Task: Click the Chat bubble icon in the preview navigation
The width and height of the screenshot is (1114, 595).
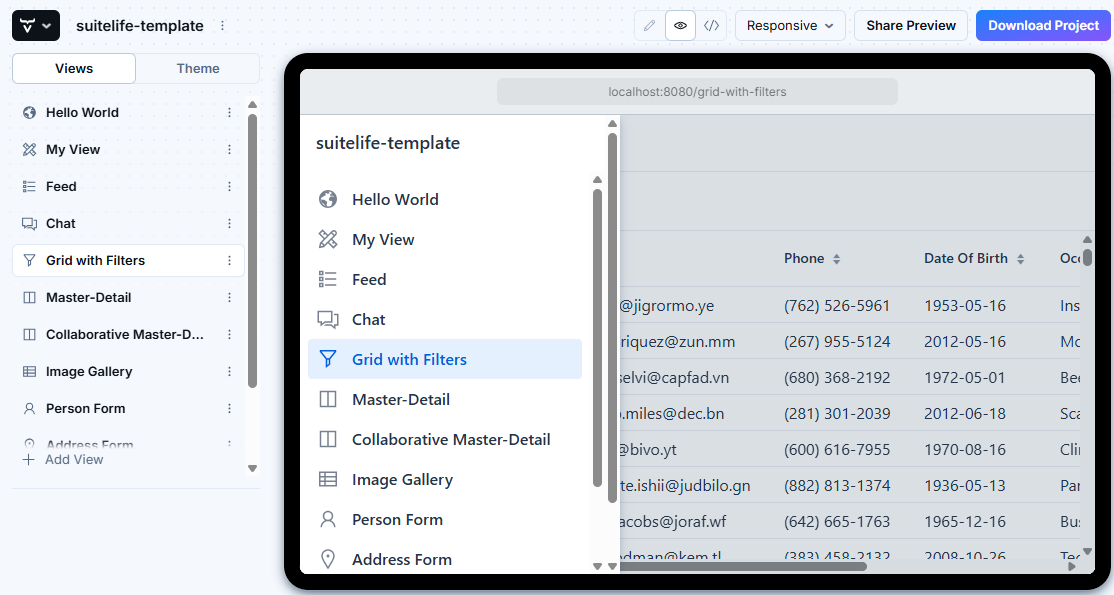Action: tap(327, 320)
